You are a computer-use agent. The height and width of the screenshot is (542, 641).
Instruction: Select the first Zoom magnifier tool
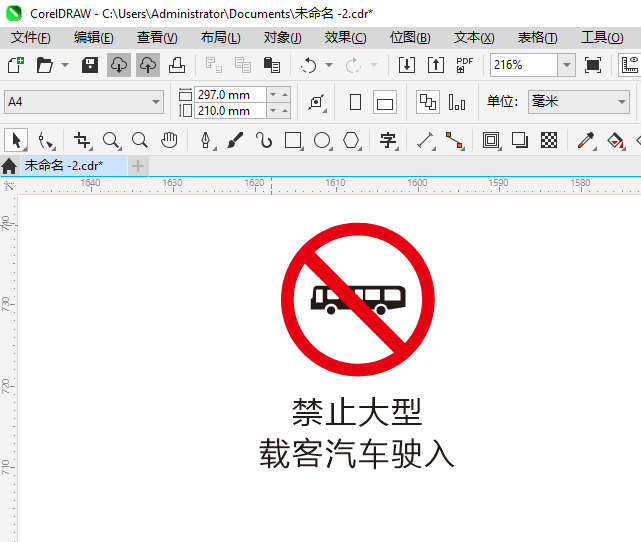(111, 140)
